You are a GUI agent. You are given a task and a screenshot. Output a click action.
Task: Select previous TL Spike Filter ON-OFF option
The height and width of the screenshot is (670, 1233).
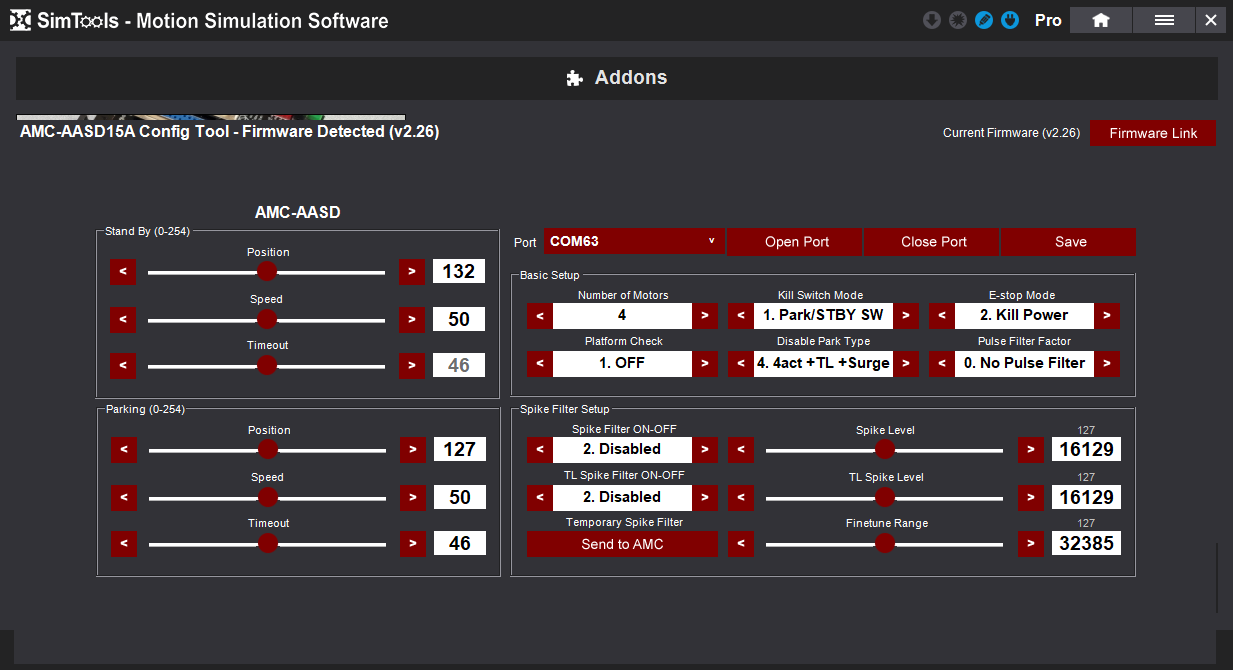540,497
